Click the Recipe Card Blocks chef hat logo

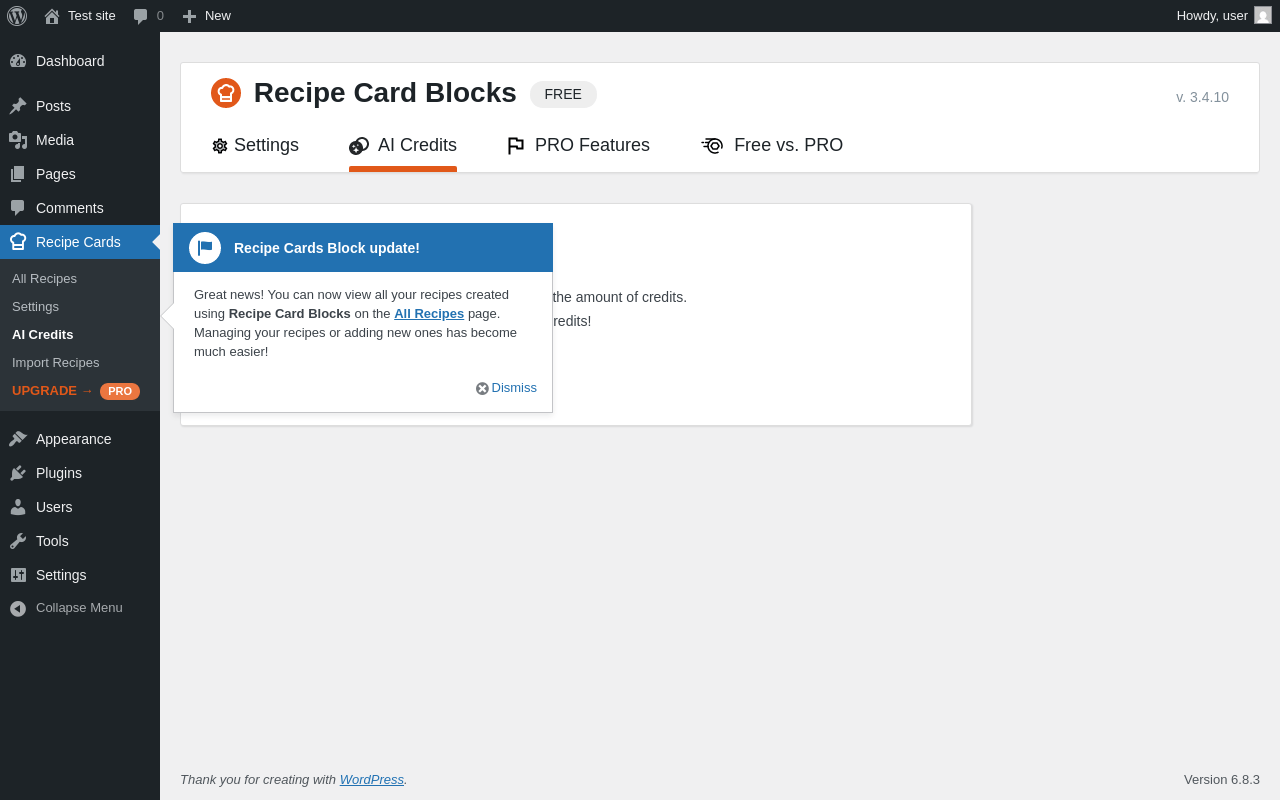(x=226, y=93)
